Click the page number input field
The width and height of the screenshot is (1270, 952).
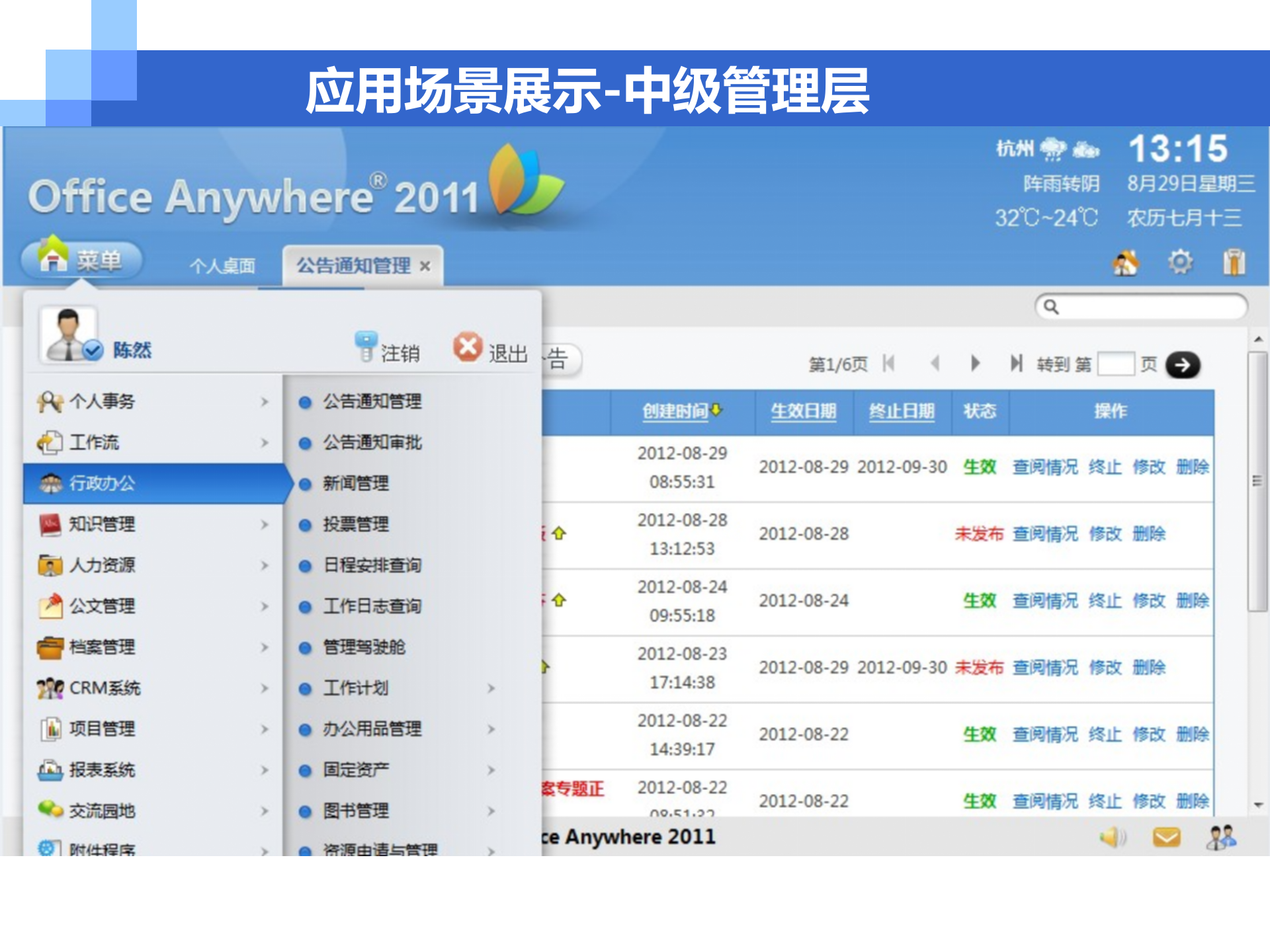point(1118,364)
